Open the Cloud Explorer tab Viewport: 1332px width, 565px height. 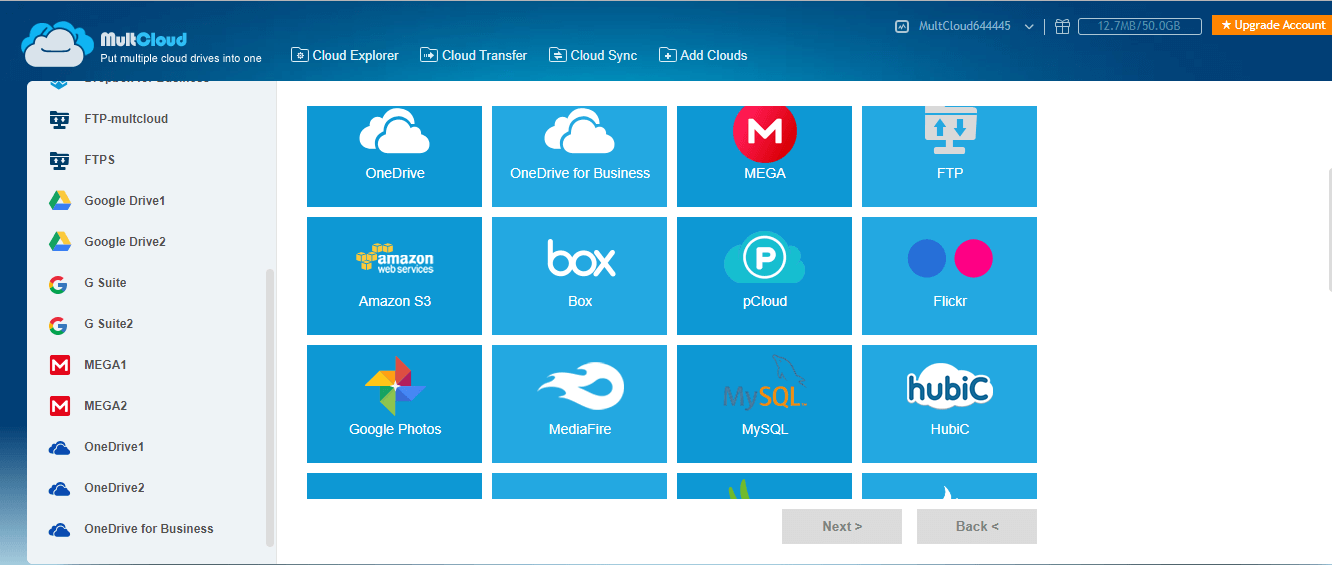pyautogui.click(x=345, y=56)
